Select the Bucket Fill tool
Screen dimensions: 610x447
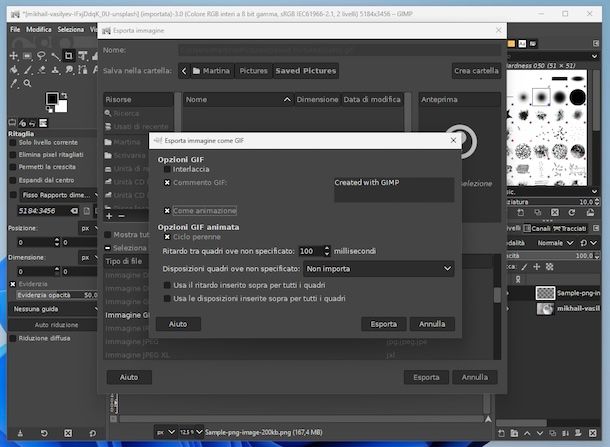(x=14, y=70)
